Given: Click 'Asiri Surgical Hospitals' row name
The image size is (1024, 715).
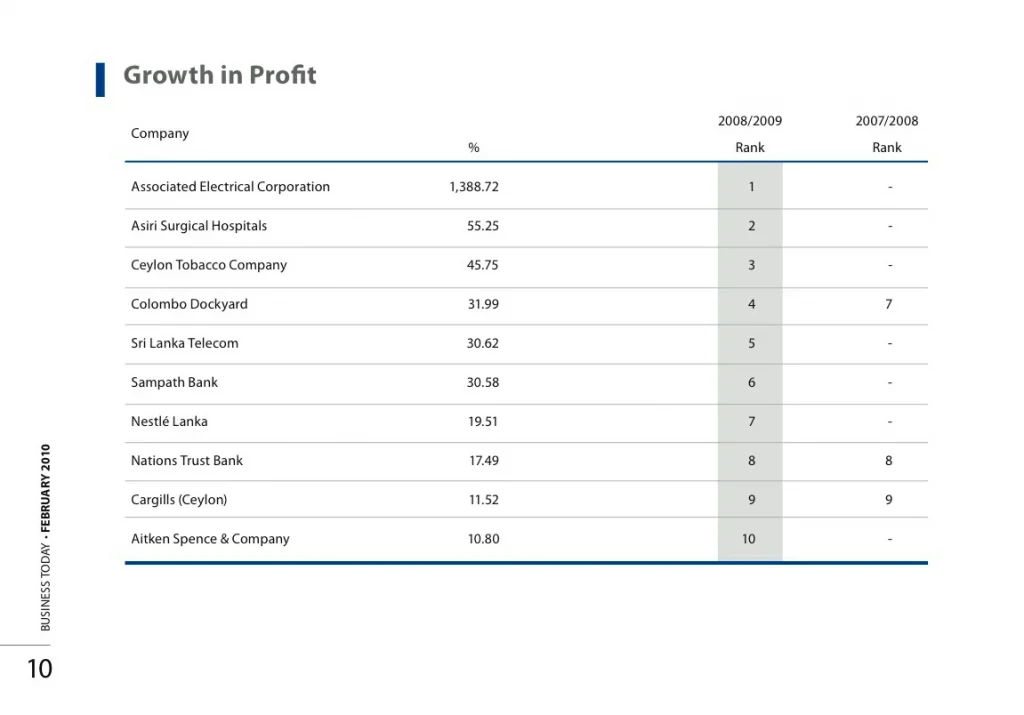Looking at the screenshot, I should tap(199, 226).
